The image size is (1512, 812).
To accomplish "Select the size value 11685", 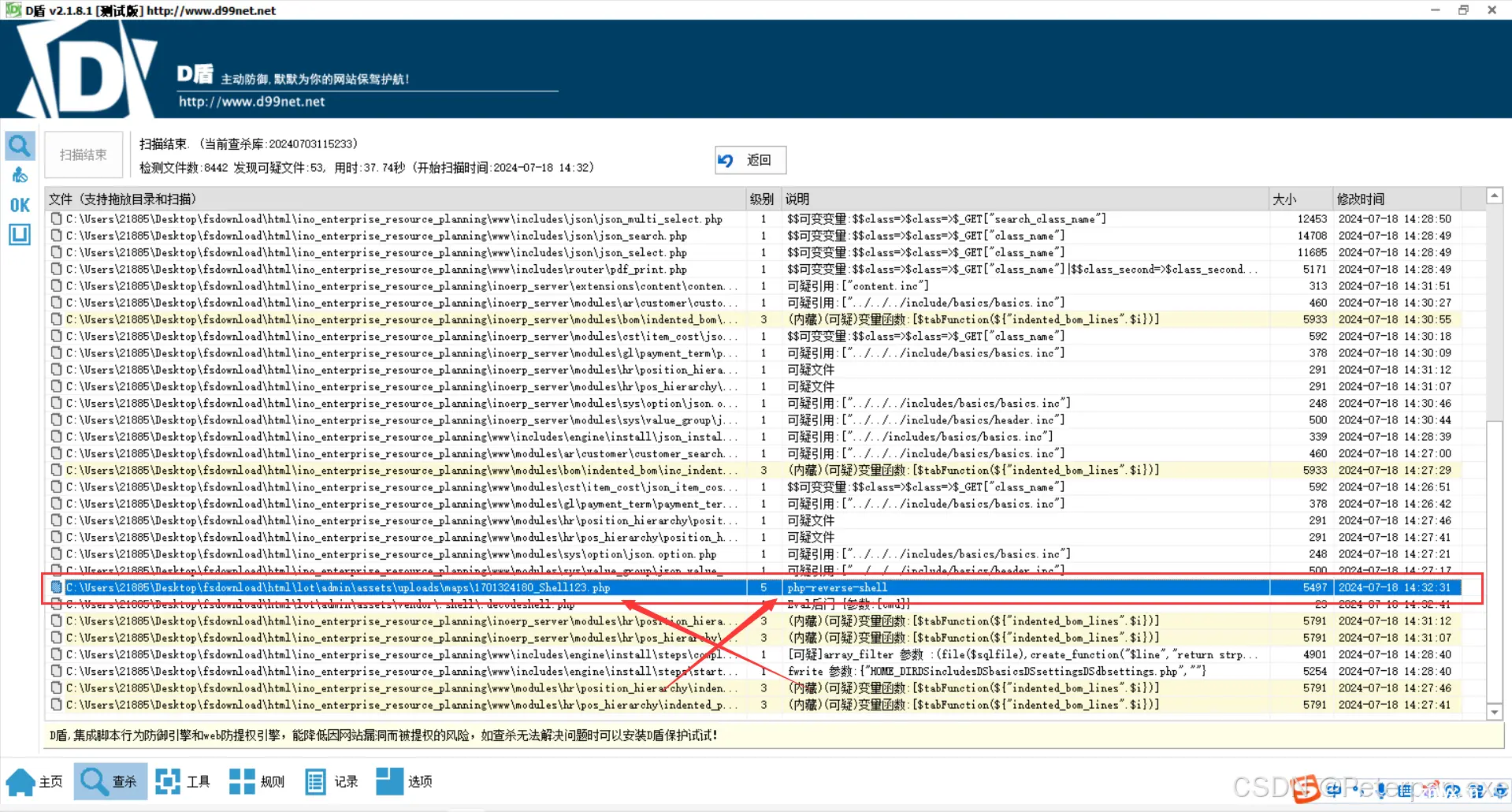I will [x=1312, y=252].
